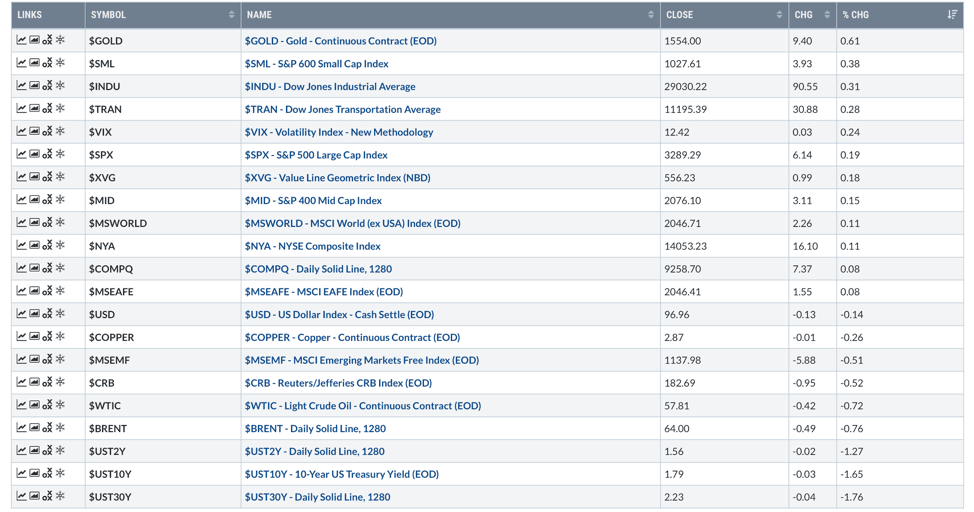974x512 pixels.
Task: Toggle the sort arrows in the Symbol column
Action: [231, 15]
